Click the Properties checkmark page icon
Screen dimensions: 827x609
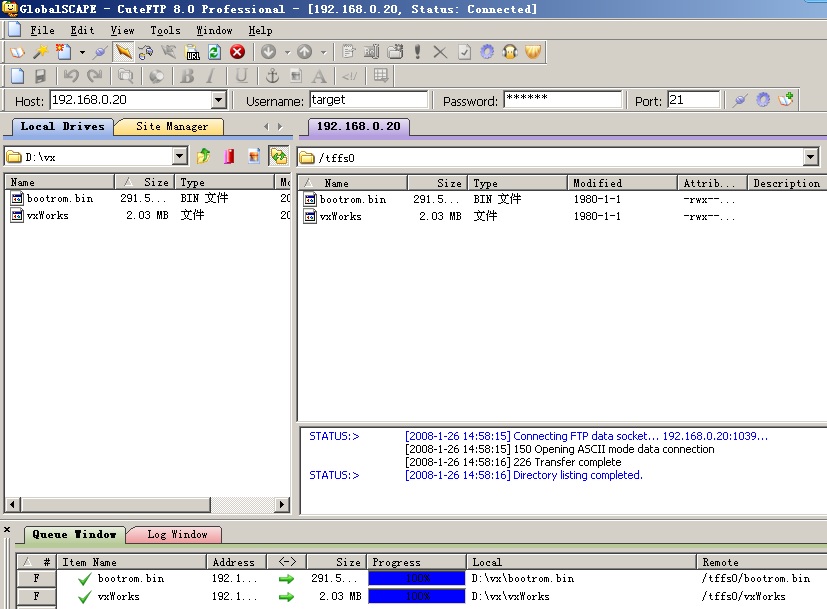click(x=464, y=52)
